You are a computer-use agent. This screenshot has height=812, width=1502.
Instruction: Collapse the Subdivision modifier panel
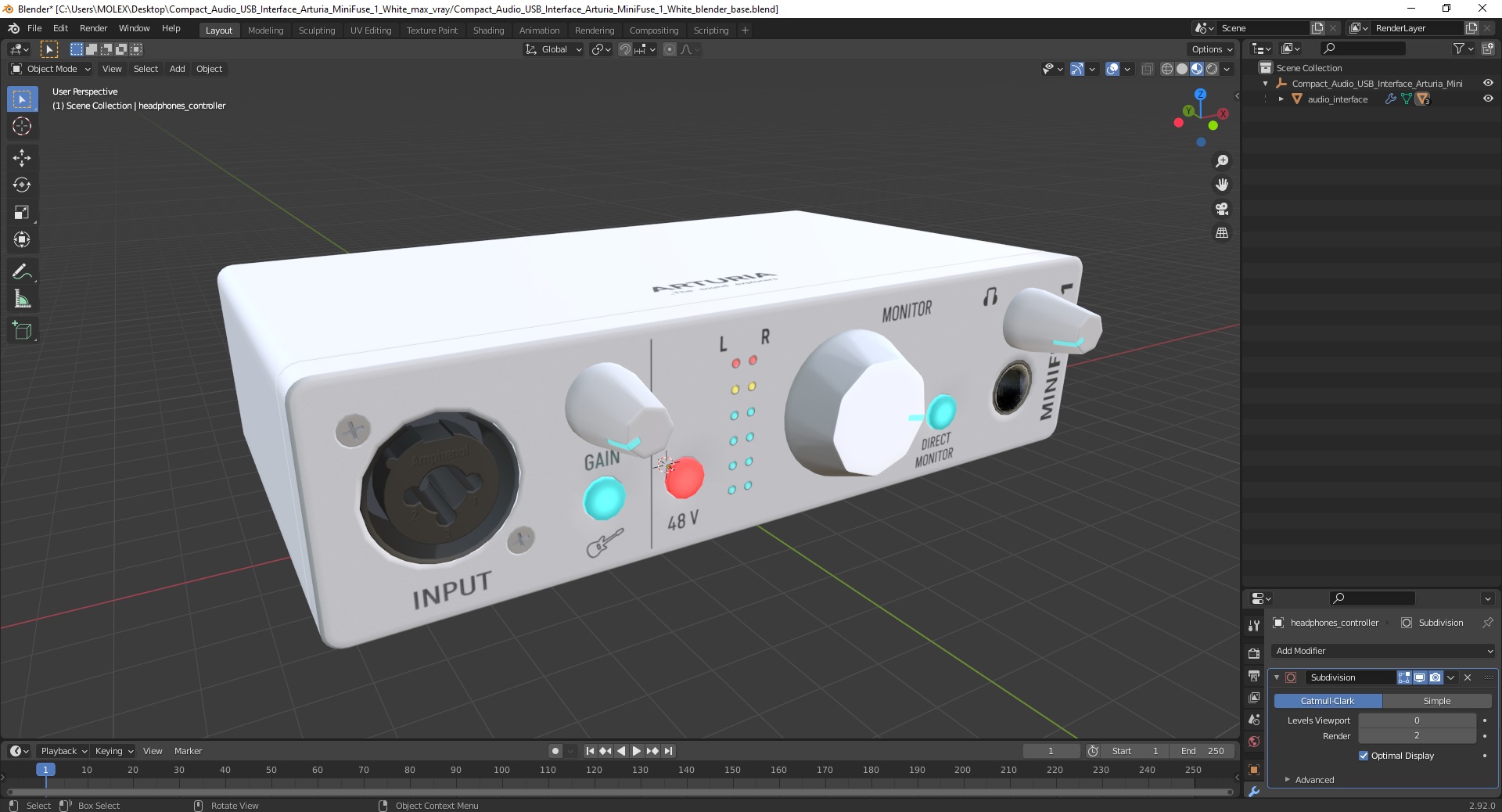click(1277, 677)
